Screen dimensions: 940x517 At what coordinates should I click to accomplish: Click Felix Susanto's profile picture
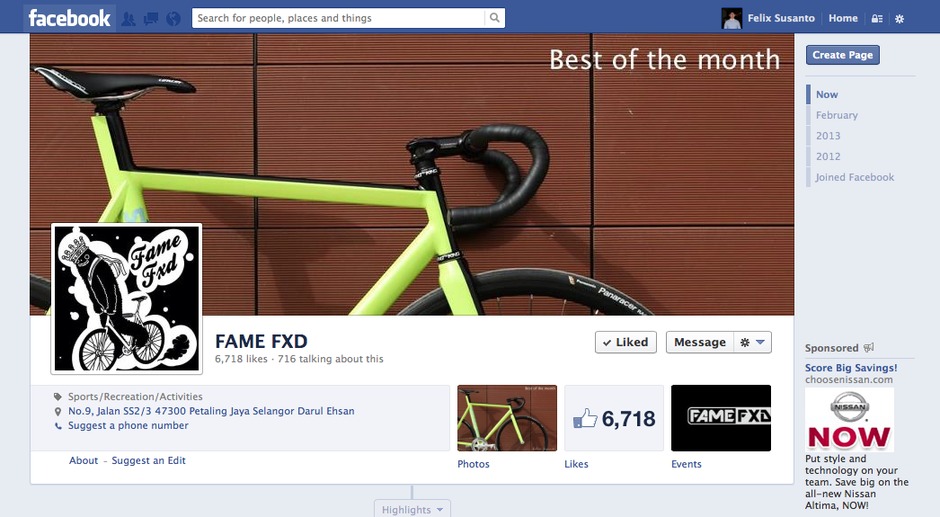pos(731,19)
